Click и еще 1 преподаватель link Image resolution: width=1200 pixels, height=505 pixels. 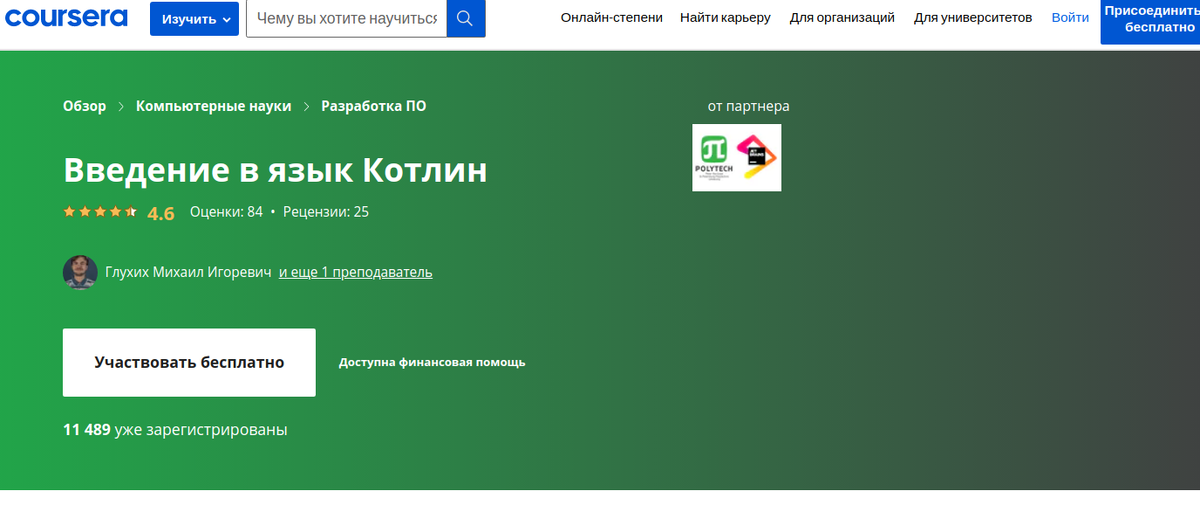[355, 272]
